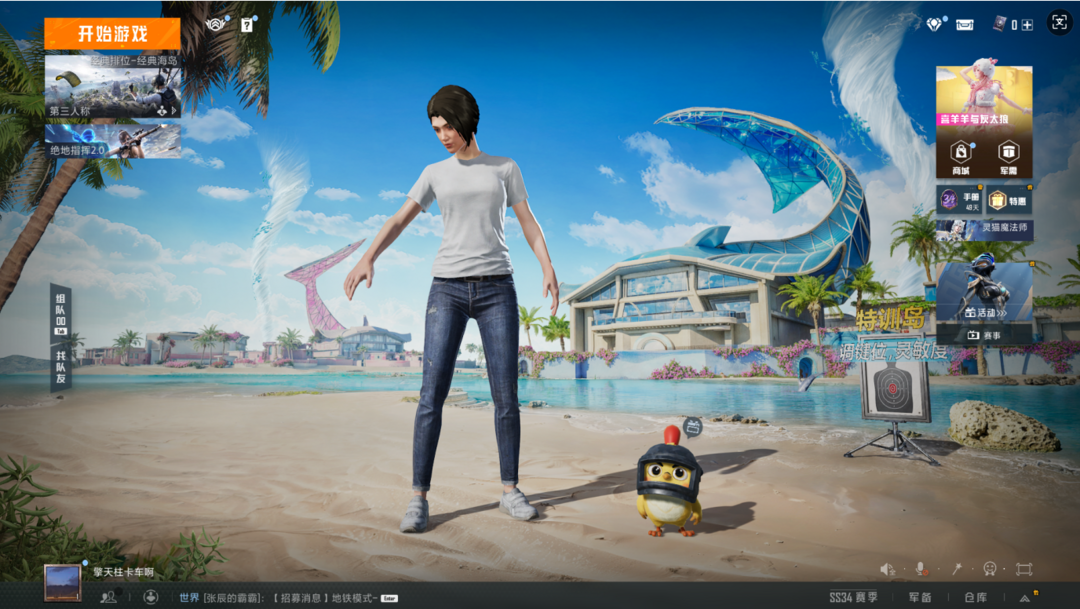Toggle the speaker voice output icon

(x=888, y=569)
